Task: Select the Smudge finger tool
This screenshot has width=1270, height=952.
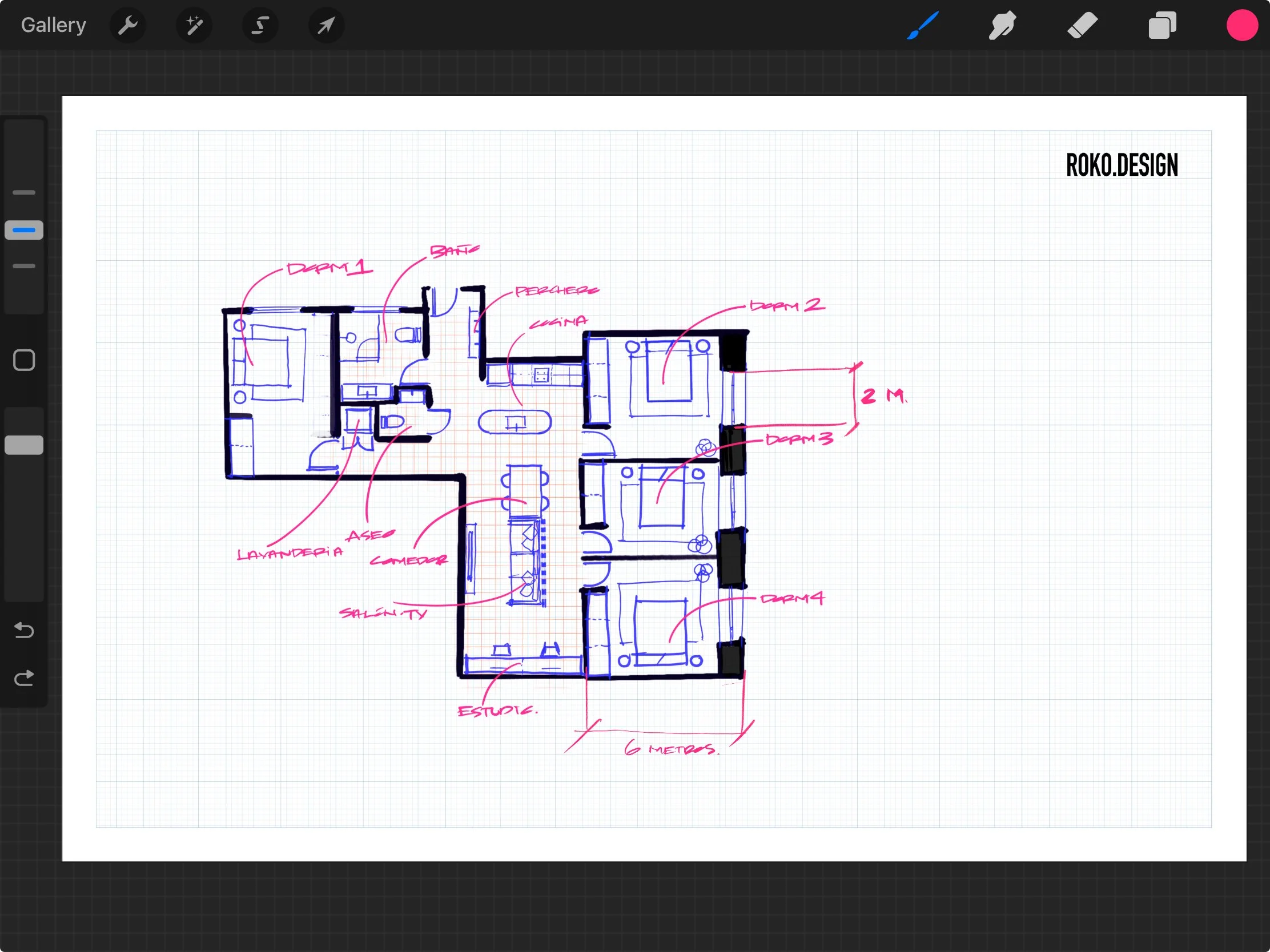Action: [x=1002, y=25]
